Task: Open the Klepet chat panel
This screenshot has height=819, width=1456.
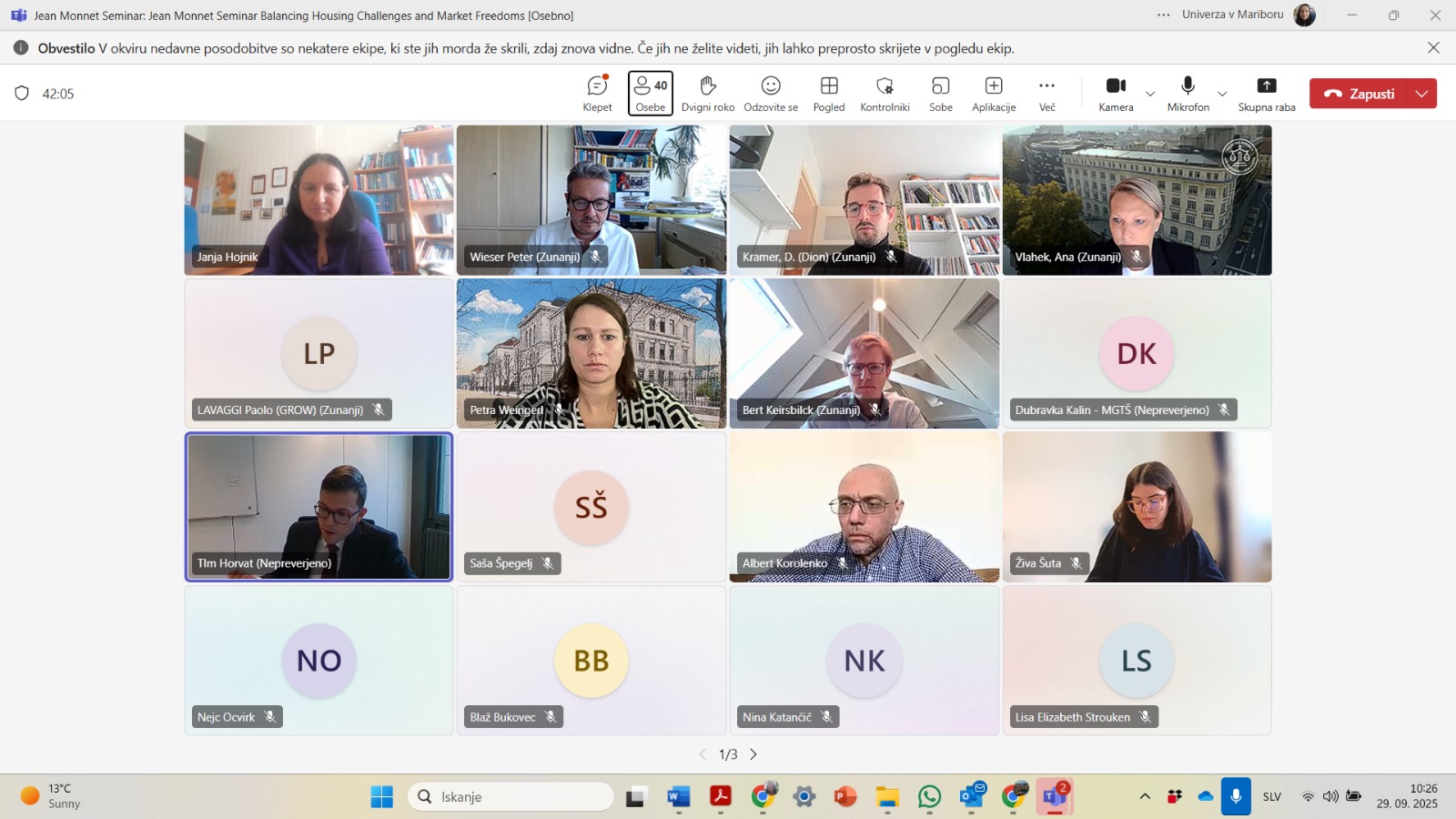Action: tap(597, 94)
